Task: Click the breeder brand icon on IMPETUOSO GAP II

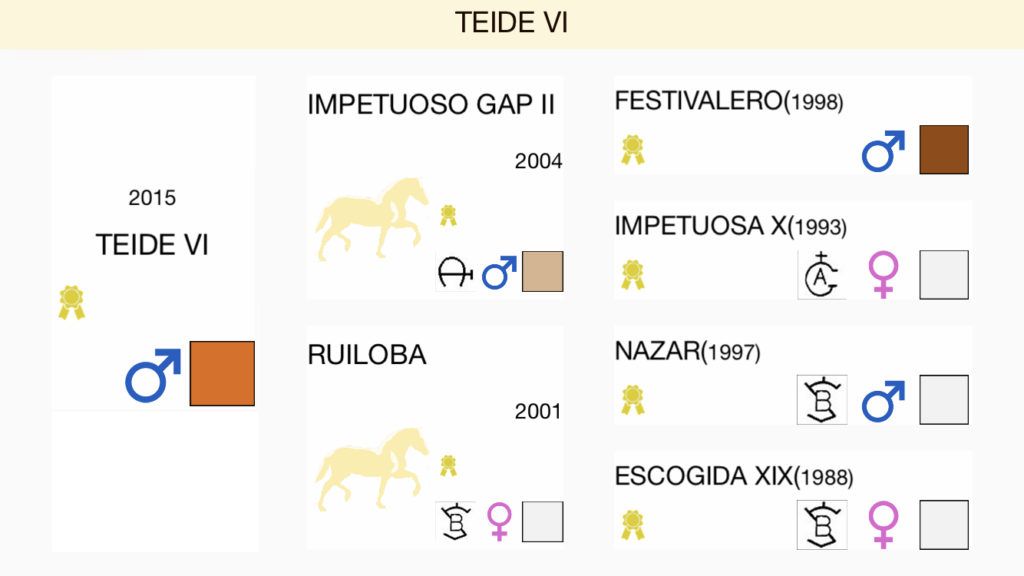Action: click(x=455, y=272)
